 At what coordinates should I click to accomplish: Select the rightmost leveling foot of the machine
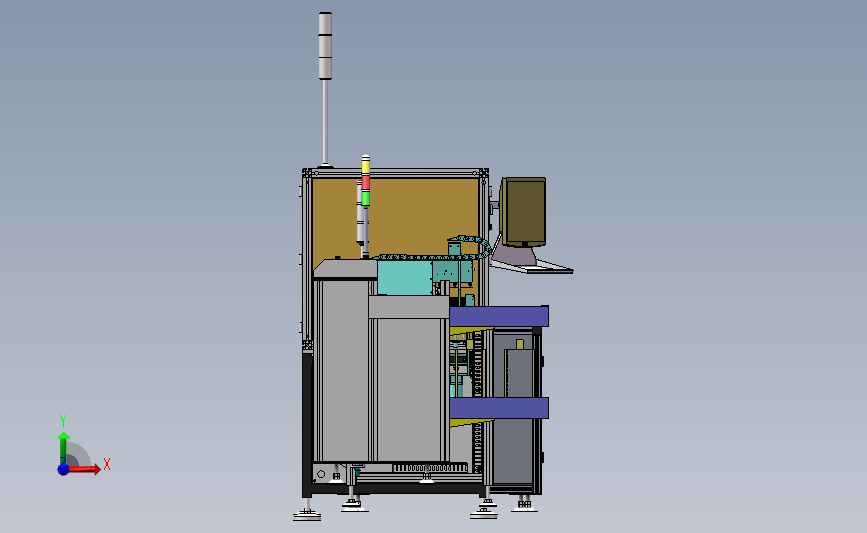pyautogui.click(x=524, y=505)
